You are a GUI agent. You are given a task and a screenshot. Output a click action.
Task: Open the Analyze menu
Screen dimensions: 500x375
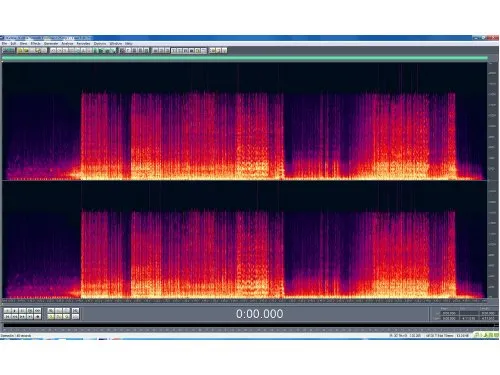tap(67, 44)
